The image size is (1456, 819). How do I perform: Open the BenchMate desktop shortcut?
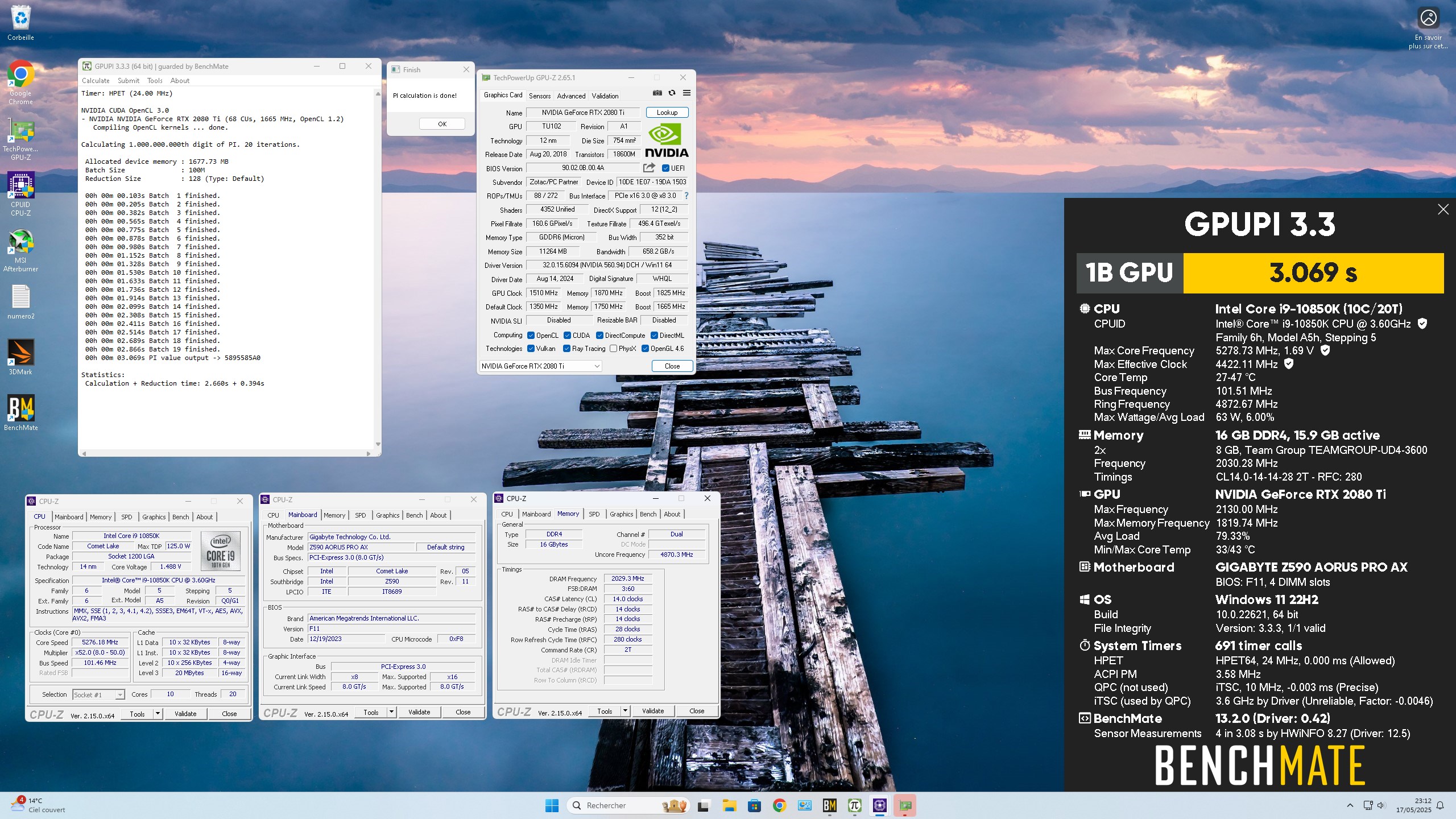pyautogui.click(x=20, y=413)
